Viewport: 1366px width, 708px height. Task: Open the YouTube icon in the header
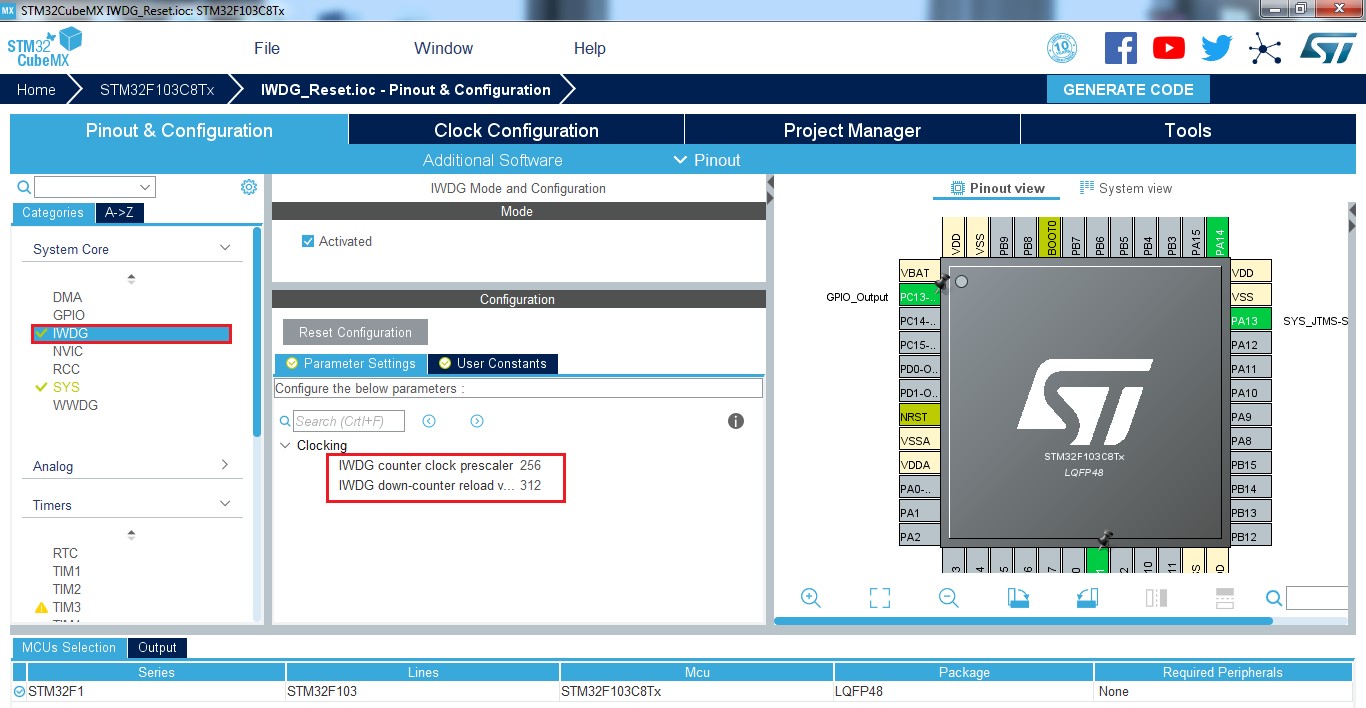[1168, 48]
